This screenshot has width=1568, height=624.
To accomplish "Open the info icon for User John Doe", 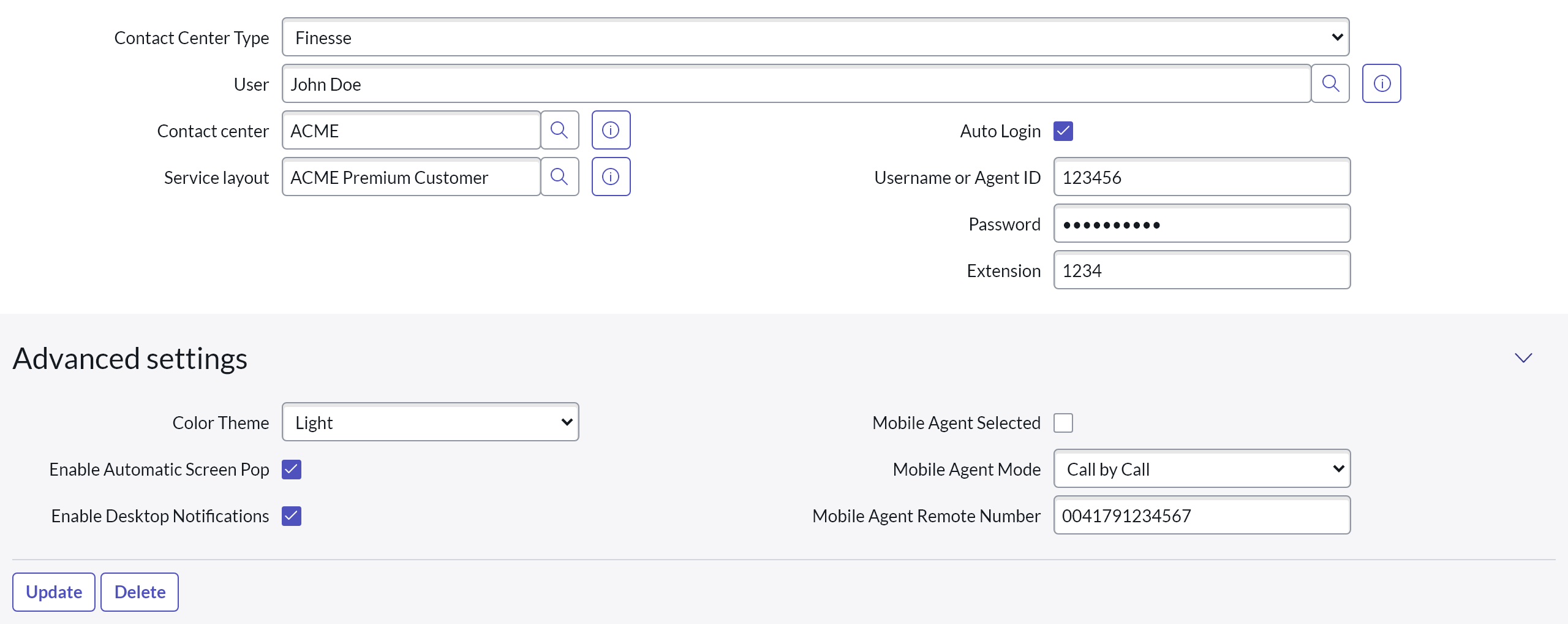I will [1381, 83].
